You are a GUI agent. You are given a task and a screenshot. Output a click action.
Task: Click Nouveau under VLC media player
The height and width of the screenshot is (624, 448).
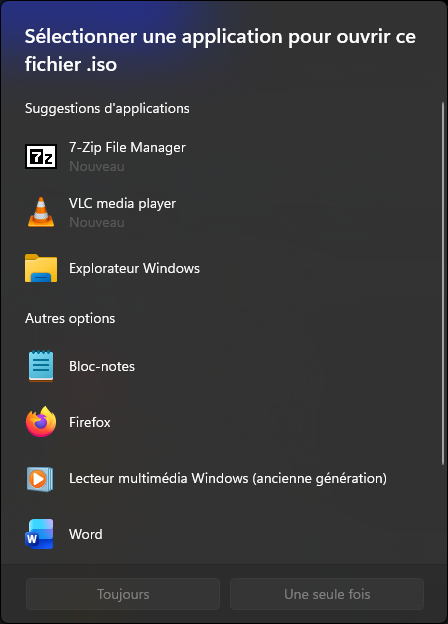click(x=97, y=222)
